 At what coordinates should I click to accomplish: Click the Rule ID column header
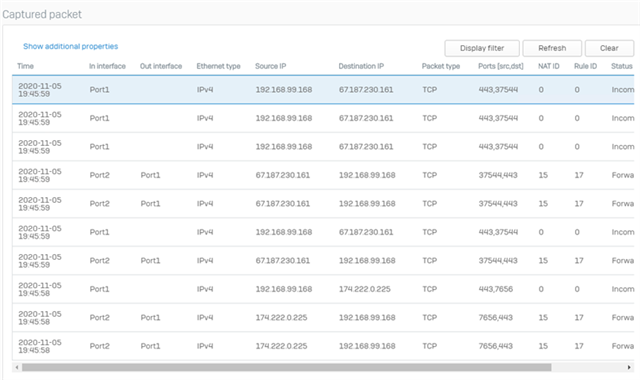point(585,66)
